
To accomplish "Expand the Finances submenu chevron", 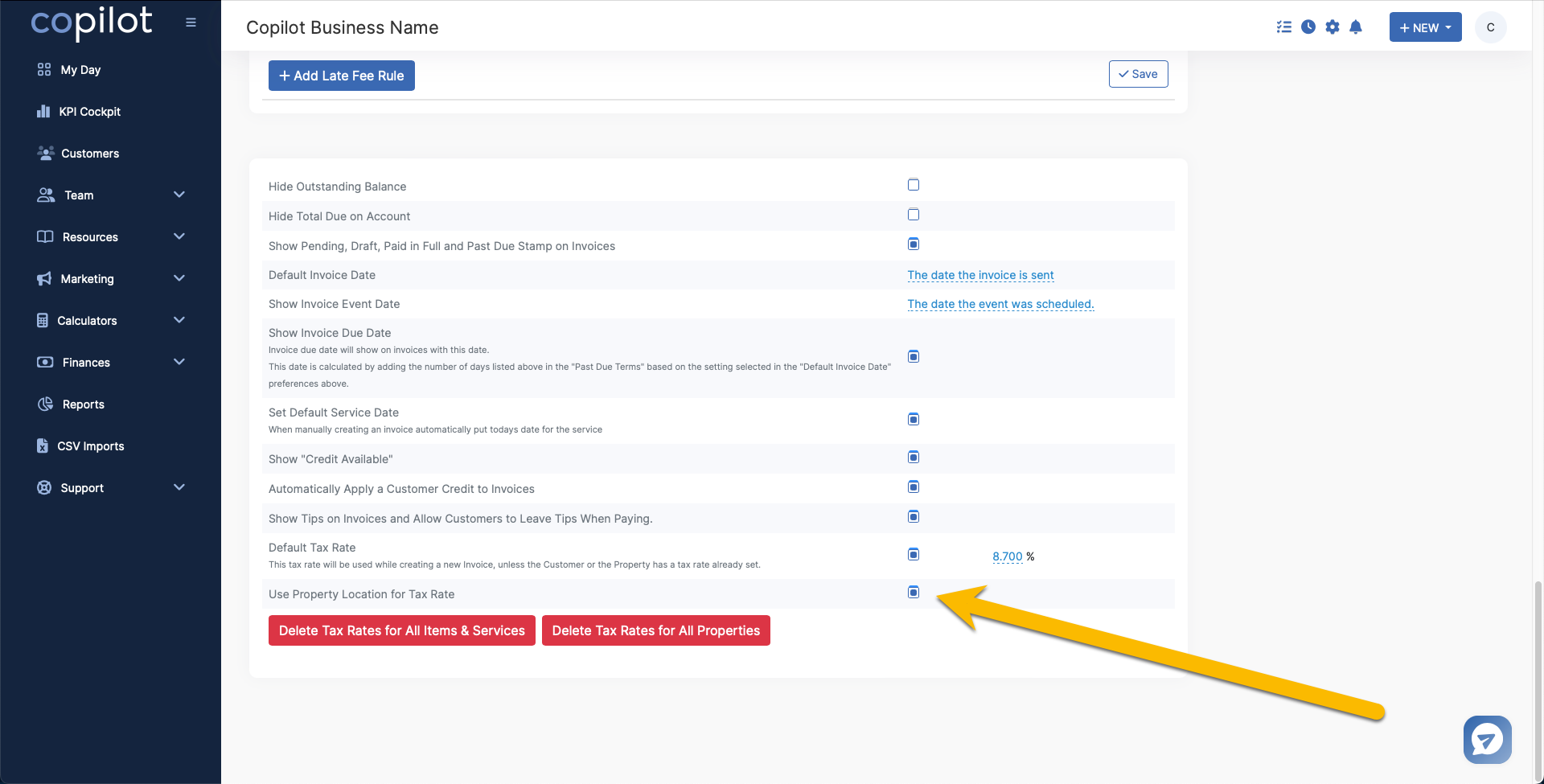I will point(179,362).
